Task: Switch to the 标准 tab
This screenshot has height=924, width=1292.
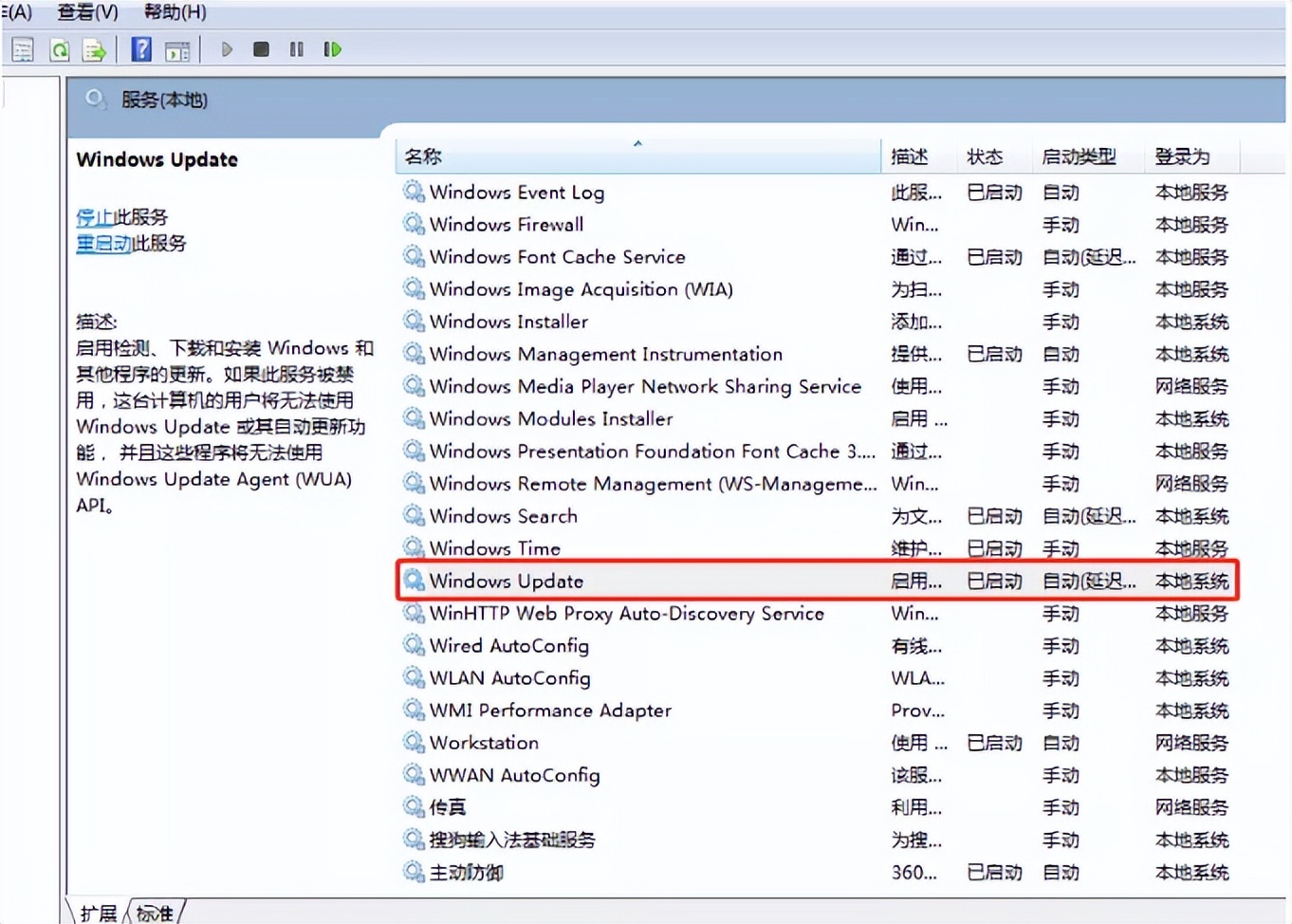Action: pyautogui.click(x=154, y=912)
